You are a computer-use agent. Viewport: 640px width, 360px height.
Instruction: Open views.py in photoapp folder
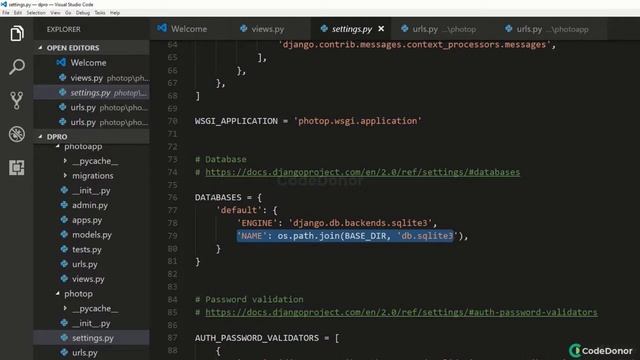point(91,279)
